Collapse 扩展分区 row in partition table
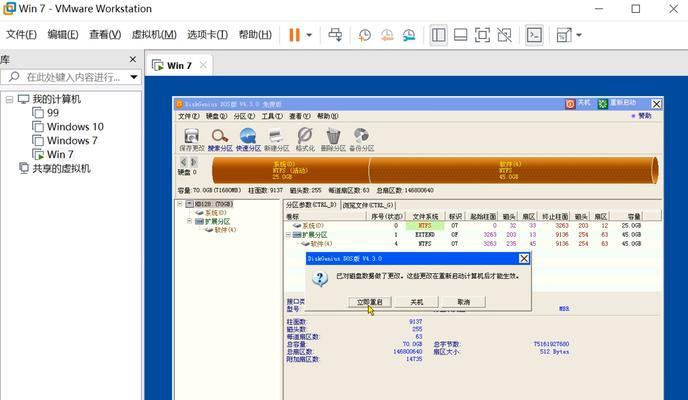 pyautogui.click(x=288, y=235)
